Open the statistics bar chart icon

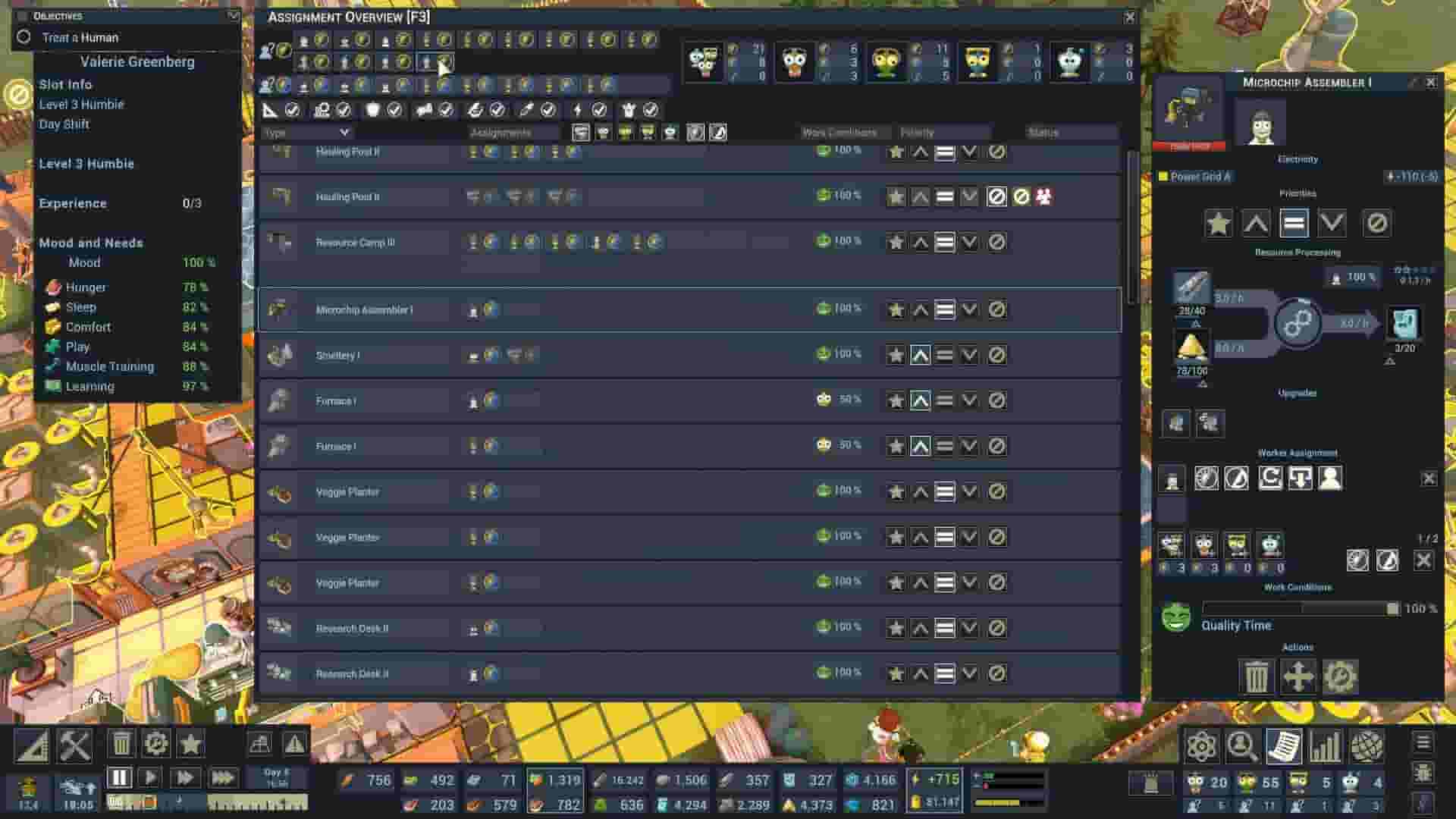1325,746
